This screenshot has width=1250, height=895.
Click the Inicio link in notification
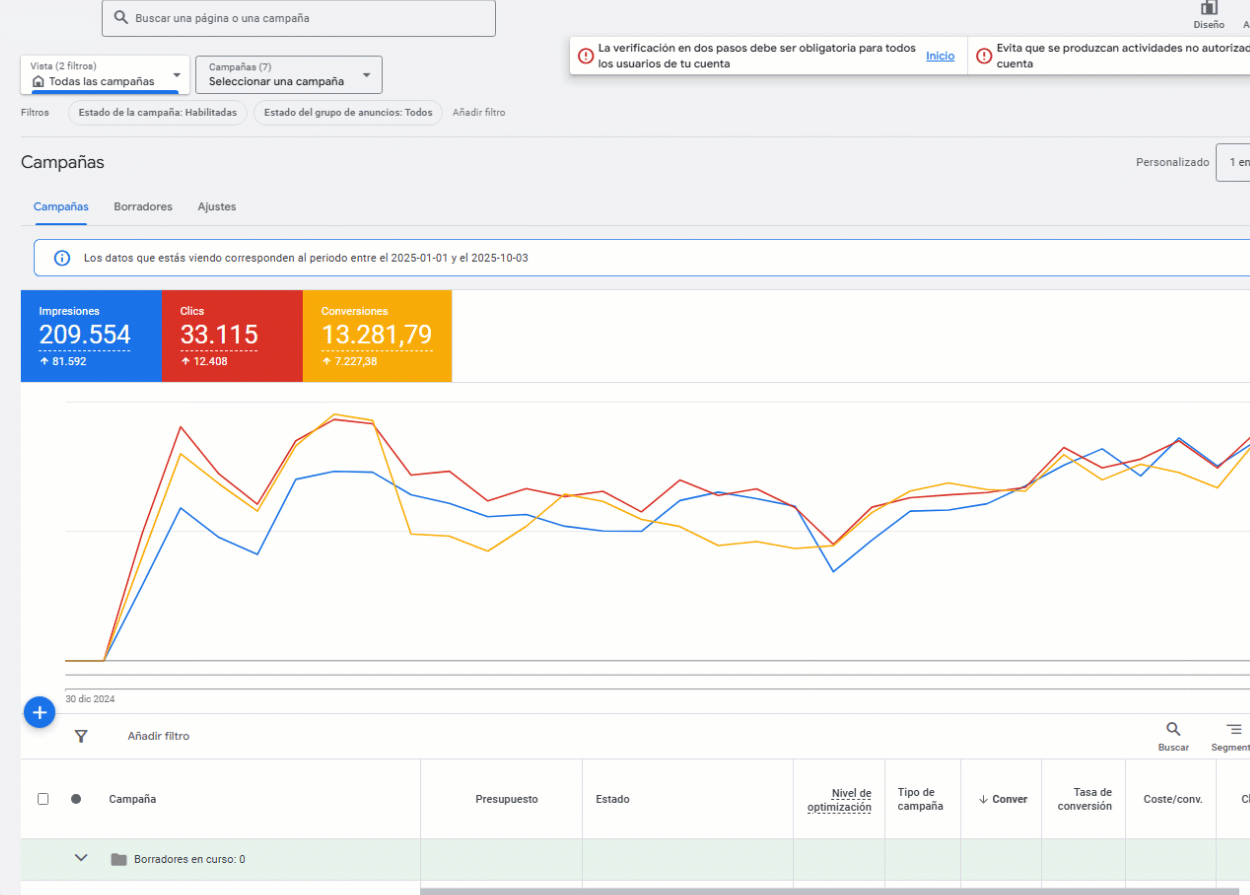(x=940, y=56)
